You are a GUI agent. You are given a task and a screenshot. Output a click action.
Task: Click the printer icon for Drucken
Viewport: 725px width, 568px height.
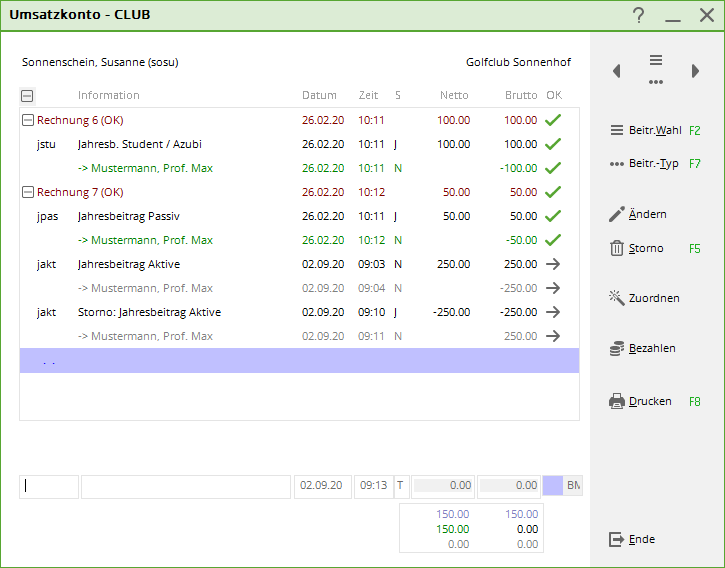pos(617,401)
